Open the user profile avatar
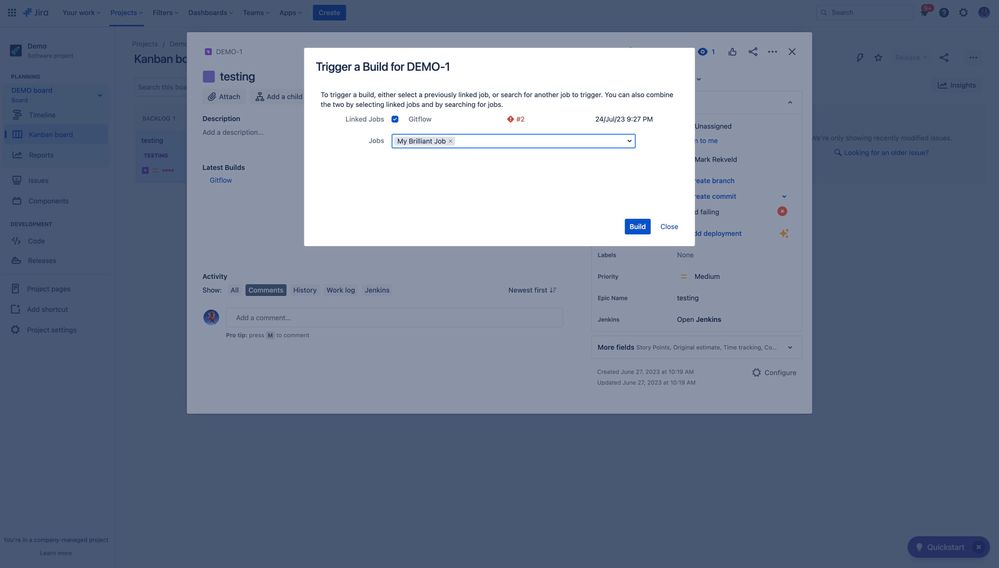Screen dimensions: 999x568 tap(983, 13)
